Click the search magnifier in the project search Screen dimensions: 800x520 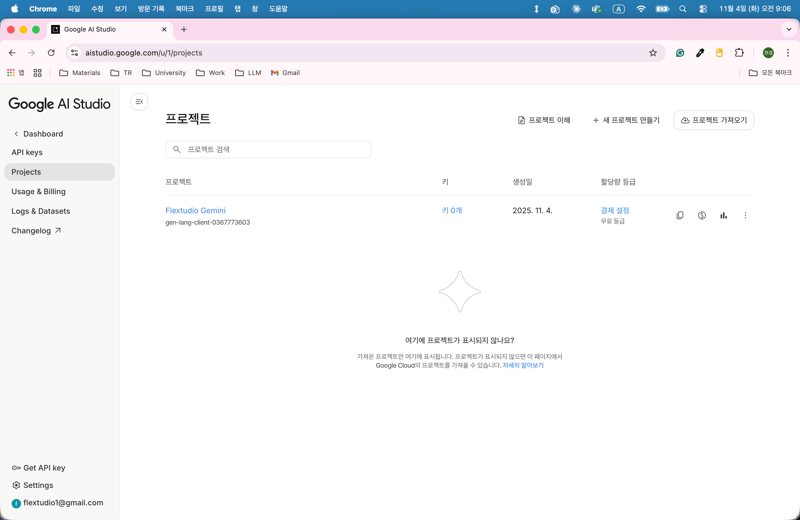[x=177, y=150]
